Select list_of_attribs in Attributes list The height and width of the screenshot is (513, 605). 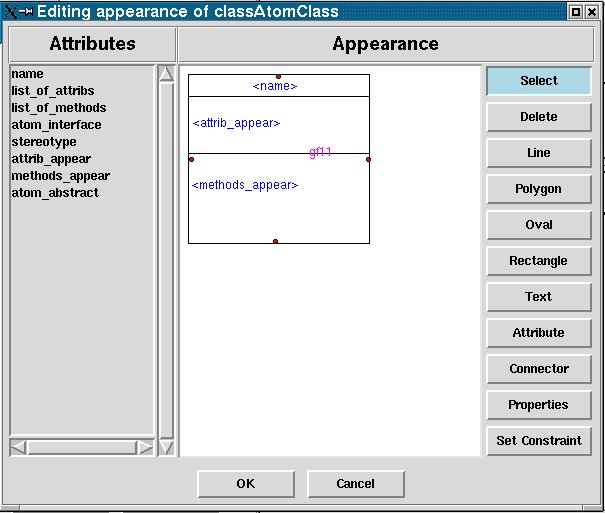click(x=52, y=91)
